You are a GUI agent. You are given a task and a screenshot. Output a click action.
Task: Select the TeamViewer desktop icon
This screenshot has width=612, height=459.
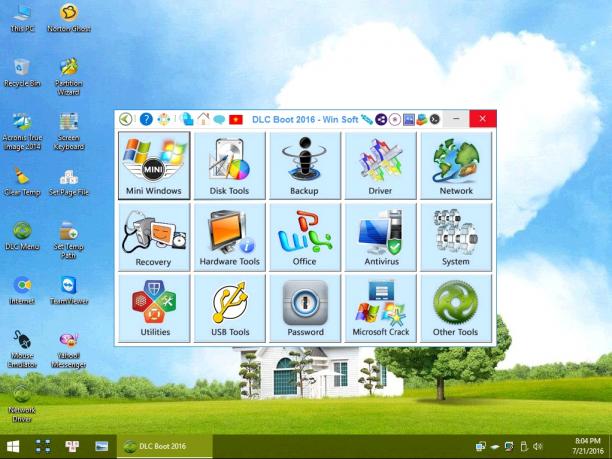tap(69, 290)
